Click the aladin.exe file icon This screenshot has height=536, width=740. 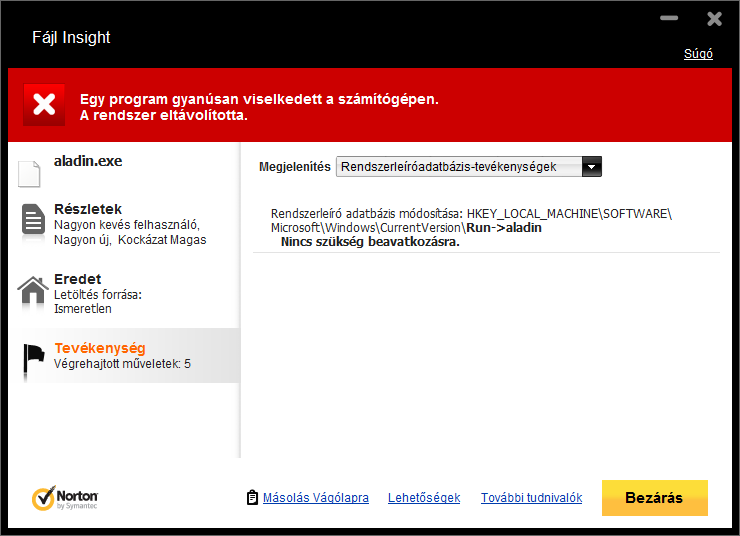tap(29, 174)
